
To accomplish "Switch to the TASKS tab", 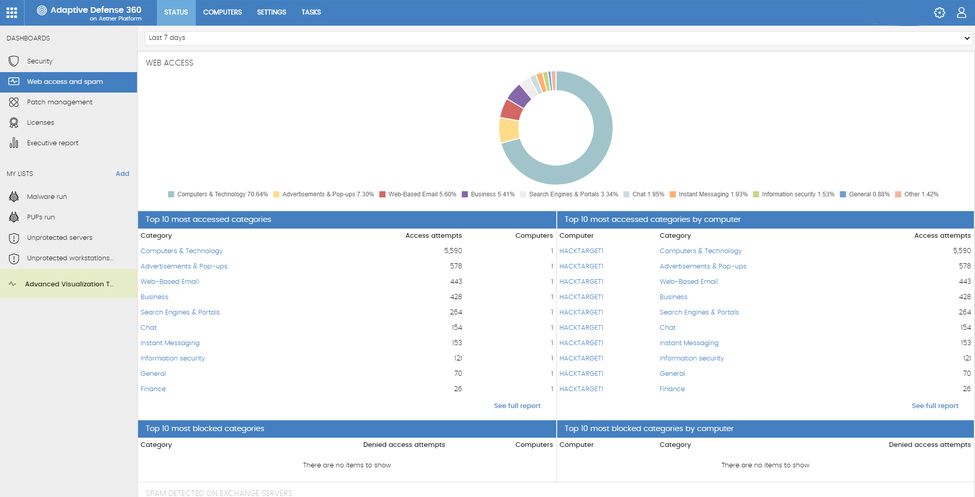I will [x=311, y=12].
